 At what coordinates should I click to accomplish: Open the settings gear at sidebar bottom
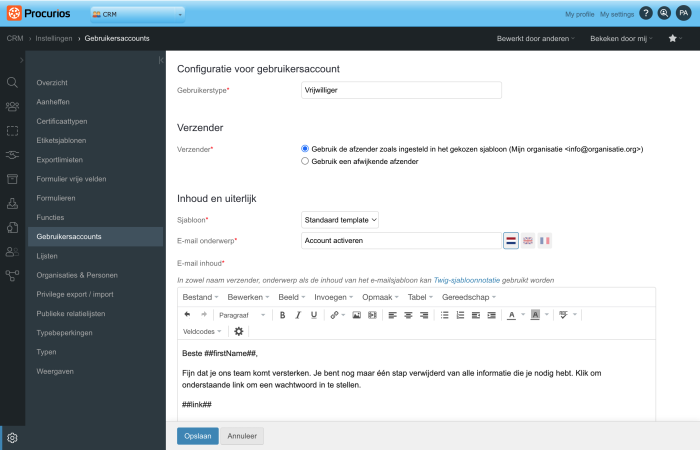pos(12,438)
